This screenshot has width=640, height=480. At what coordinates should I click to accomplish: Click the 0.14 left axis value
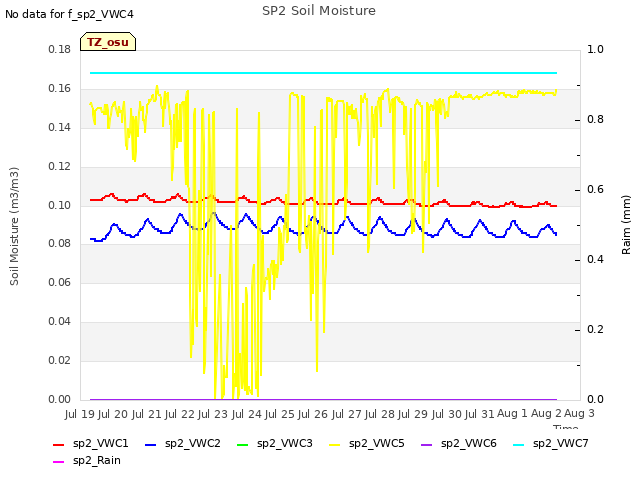click(x=60, y=128)
